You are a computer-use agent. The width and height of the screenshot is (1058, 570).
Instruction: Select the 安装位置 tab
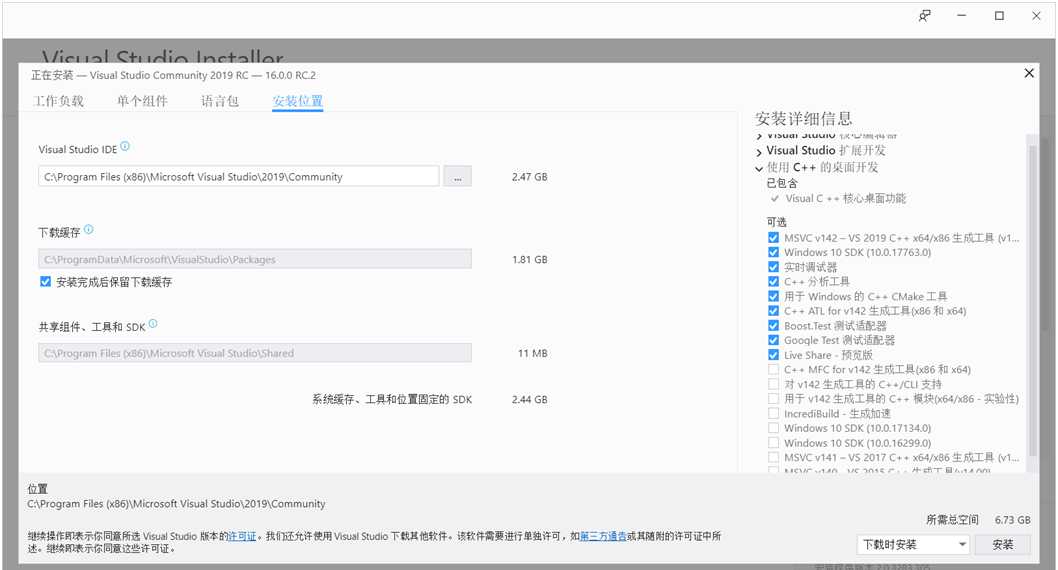click(298, 101)
